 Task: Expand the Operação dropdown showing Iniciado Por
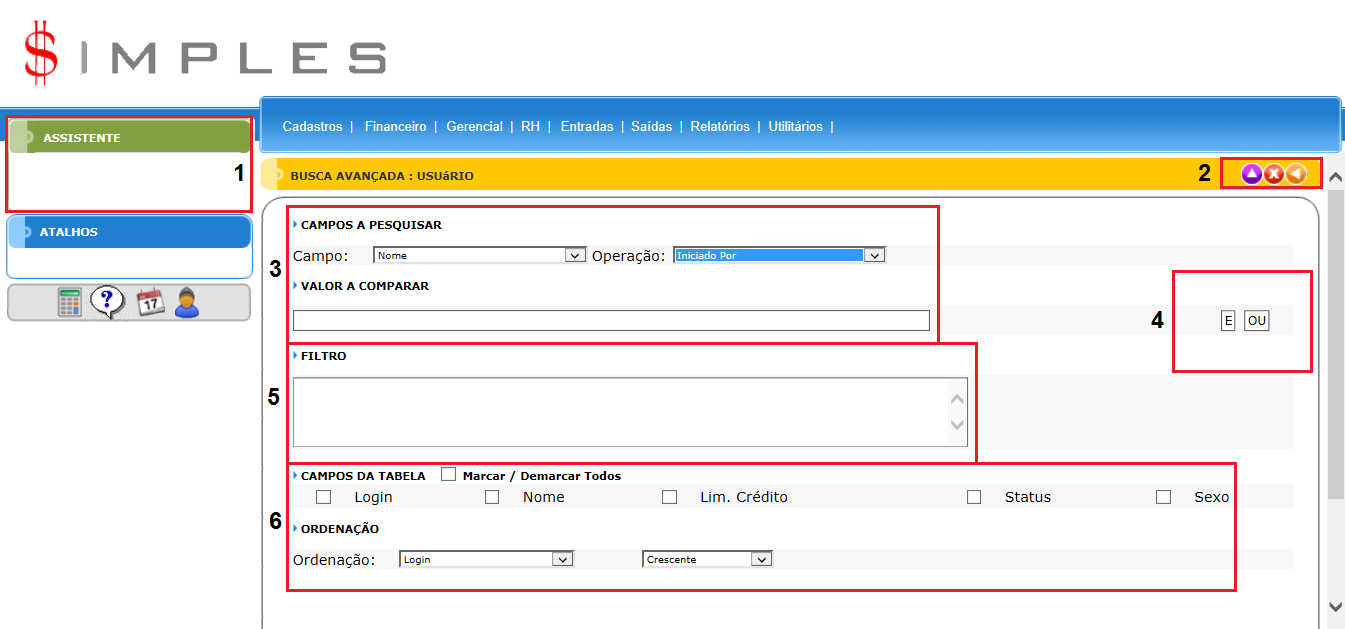click(779, 255)
